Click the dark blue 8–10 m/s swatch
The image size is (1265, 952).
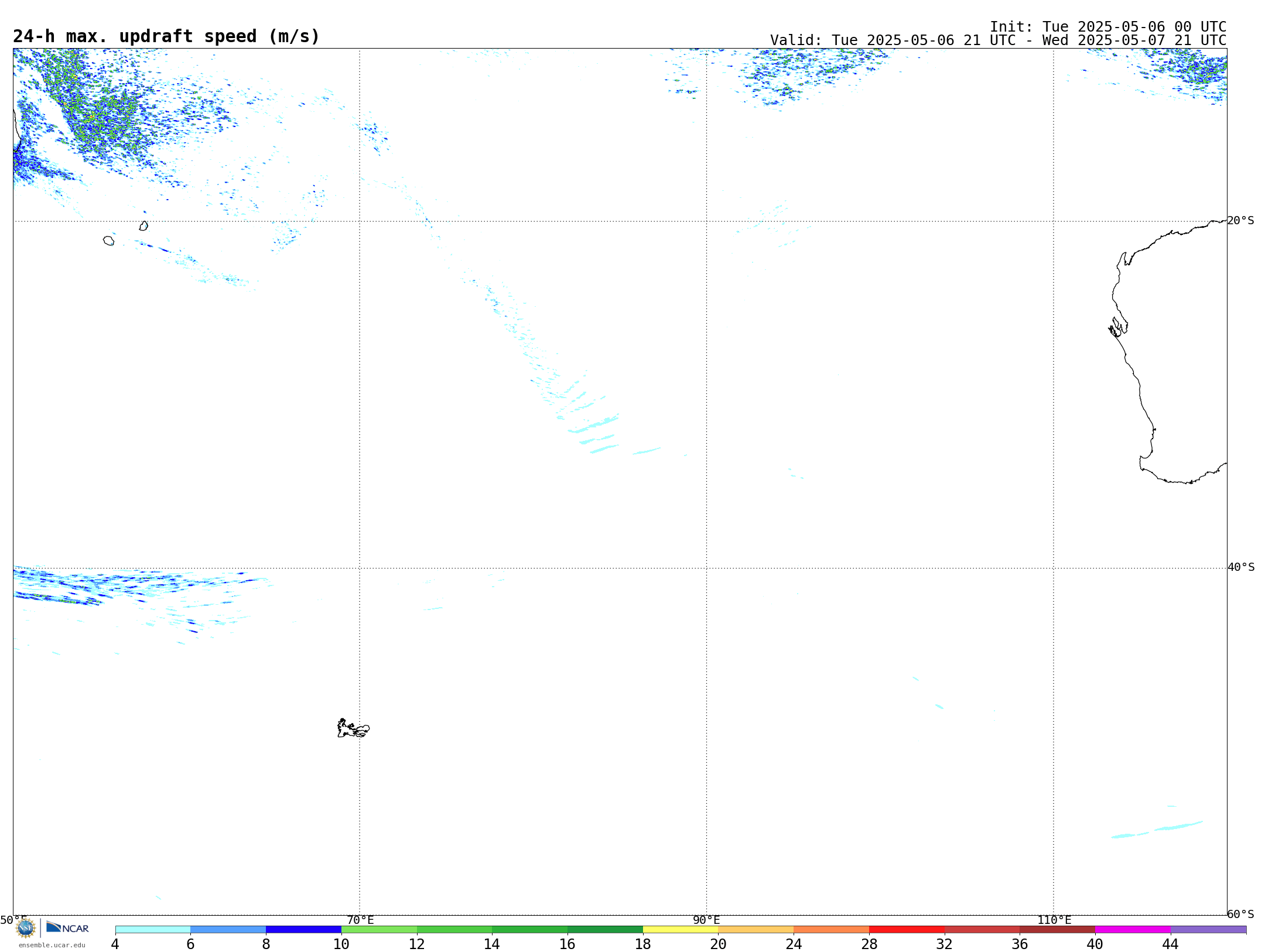point(303,930)
